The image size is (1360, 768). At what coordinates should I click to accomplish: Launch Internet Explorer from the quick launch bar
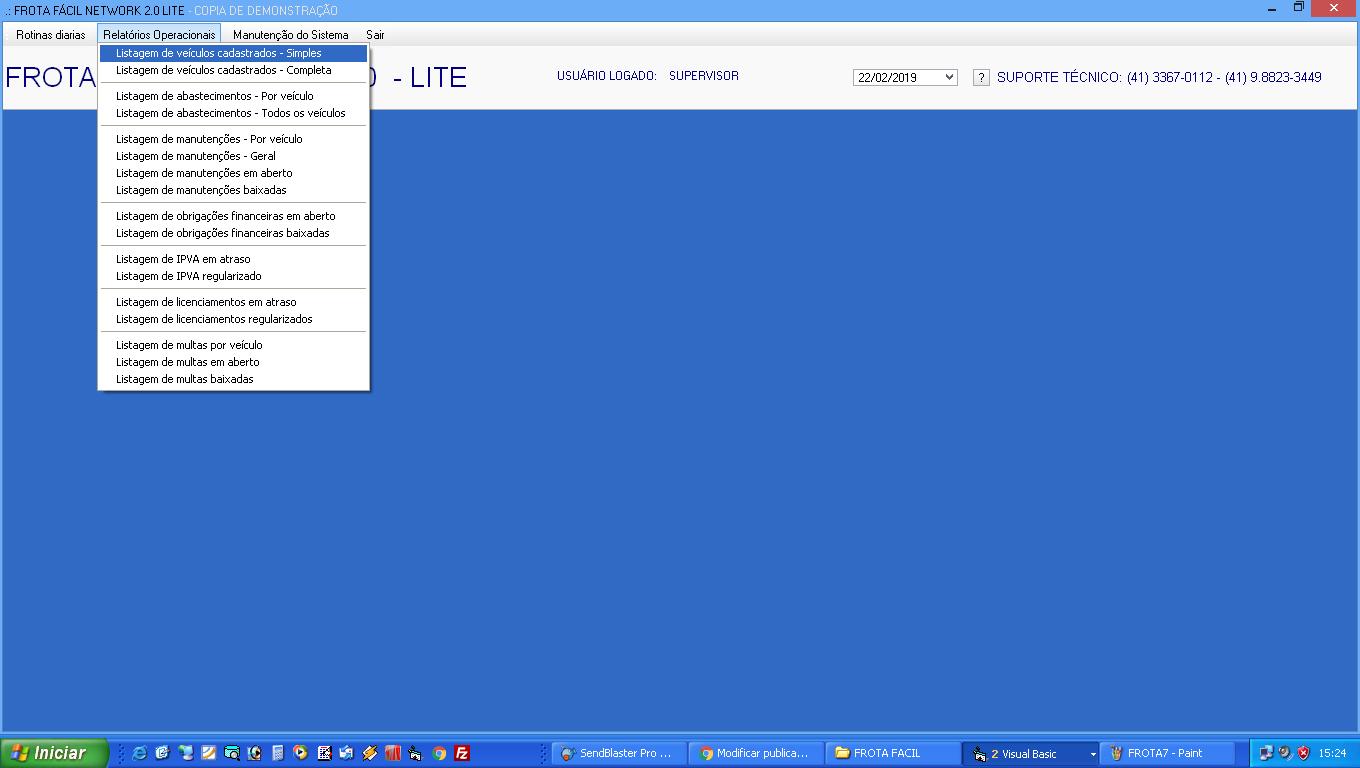[x=140, y=753]
